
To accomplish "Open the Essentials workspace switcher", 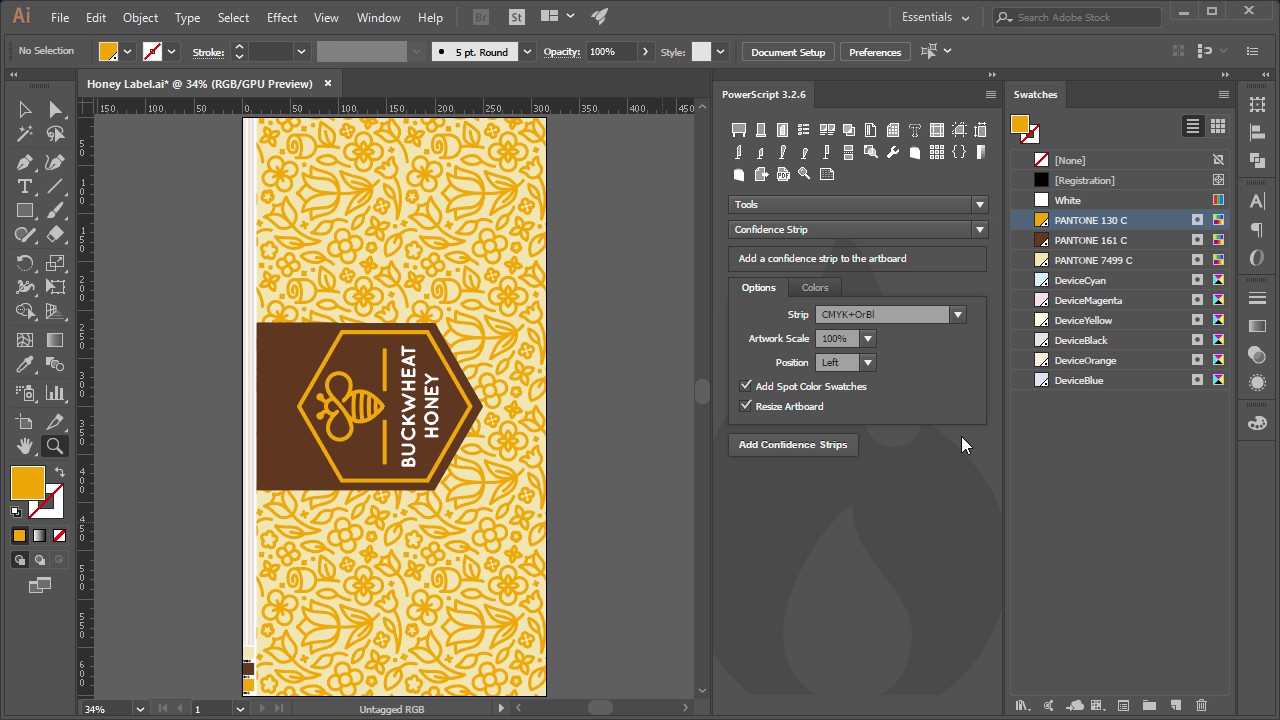I will click(x=935, y=17).
